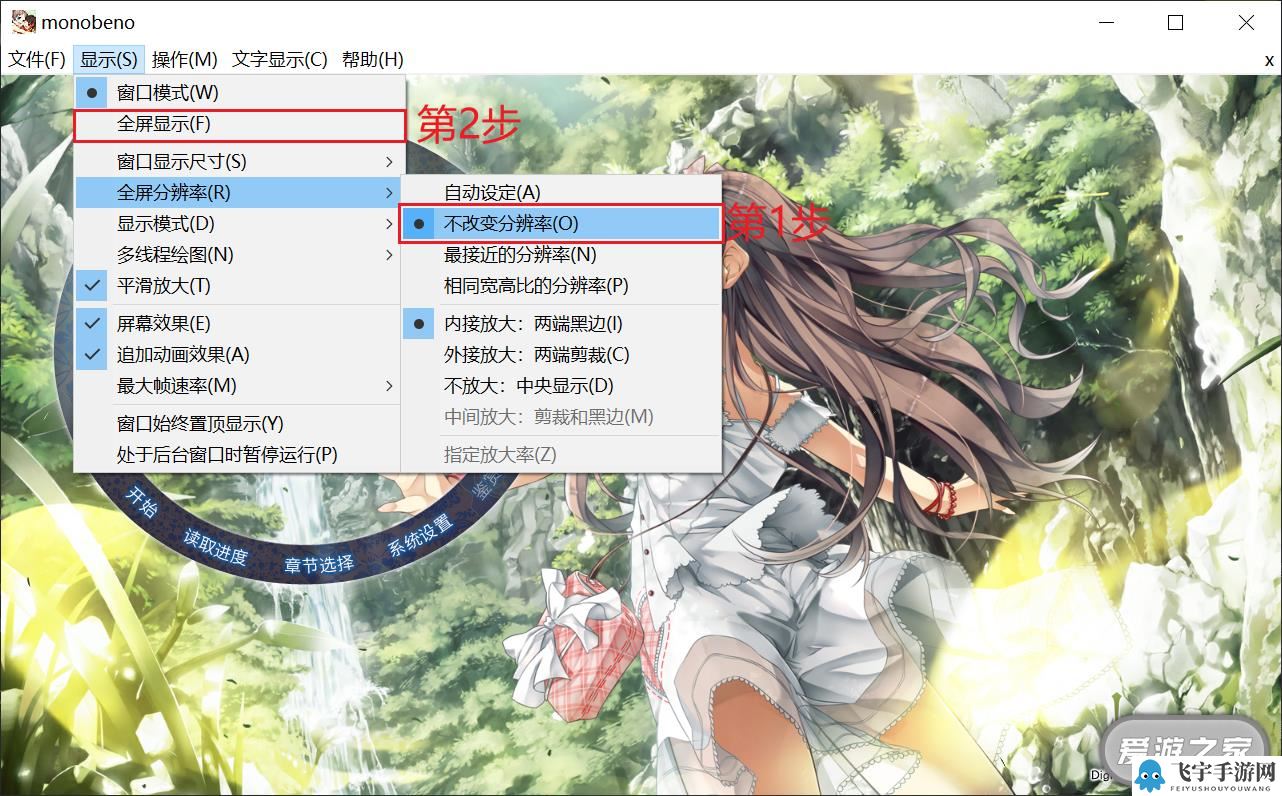Click 章节选择 on the game menu
This screenshot has height=796, width=1282.
[319, 564]
